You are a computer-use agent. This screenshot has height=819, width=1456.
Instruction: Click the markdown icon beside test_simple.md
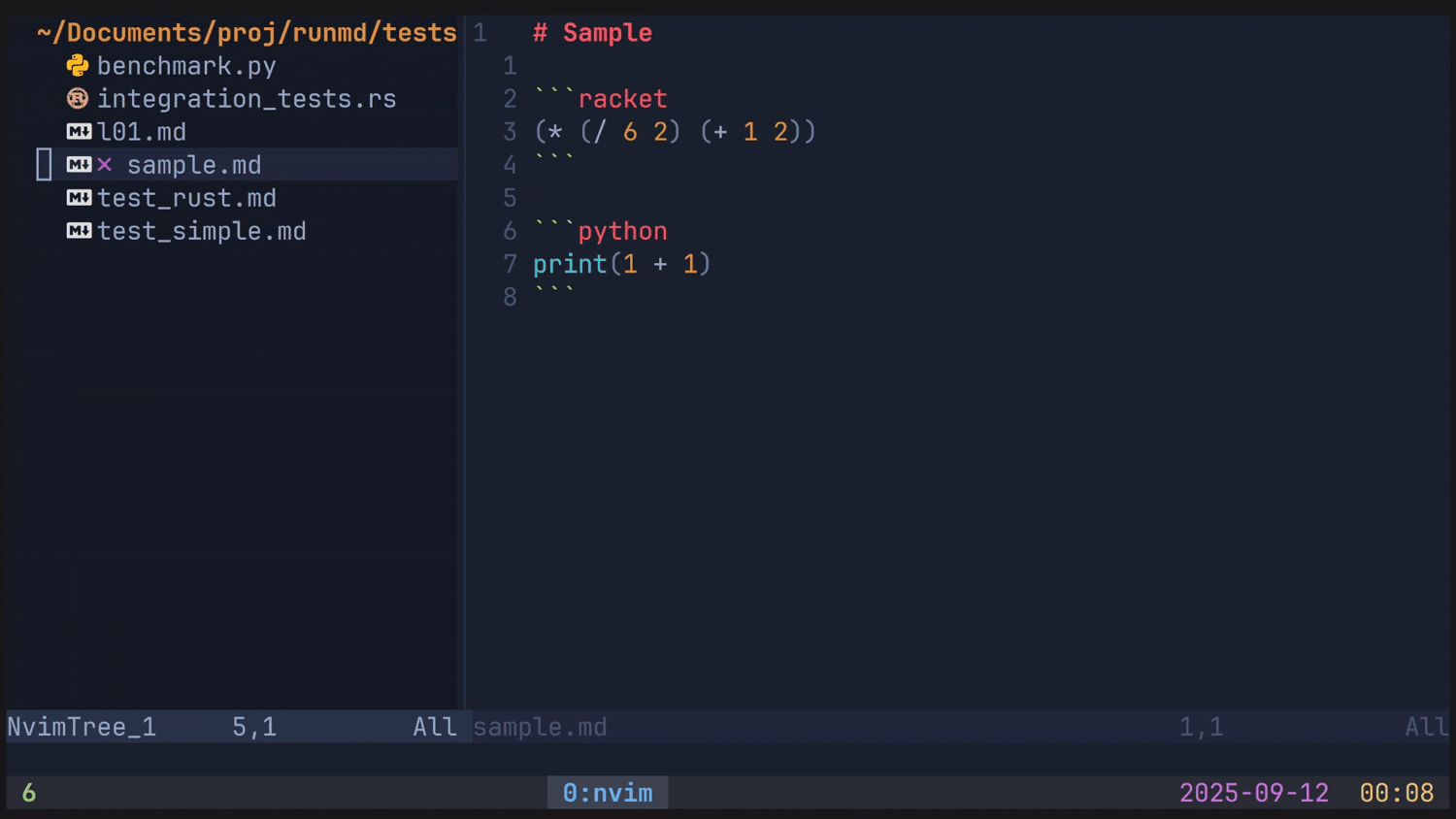79,231
